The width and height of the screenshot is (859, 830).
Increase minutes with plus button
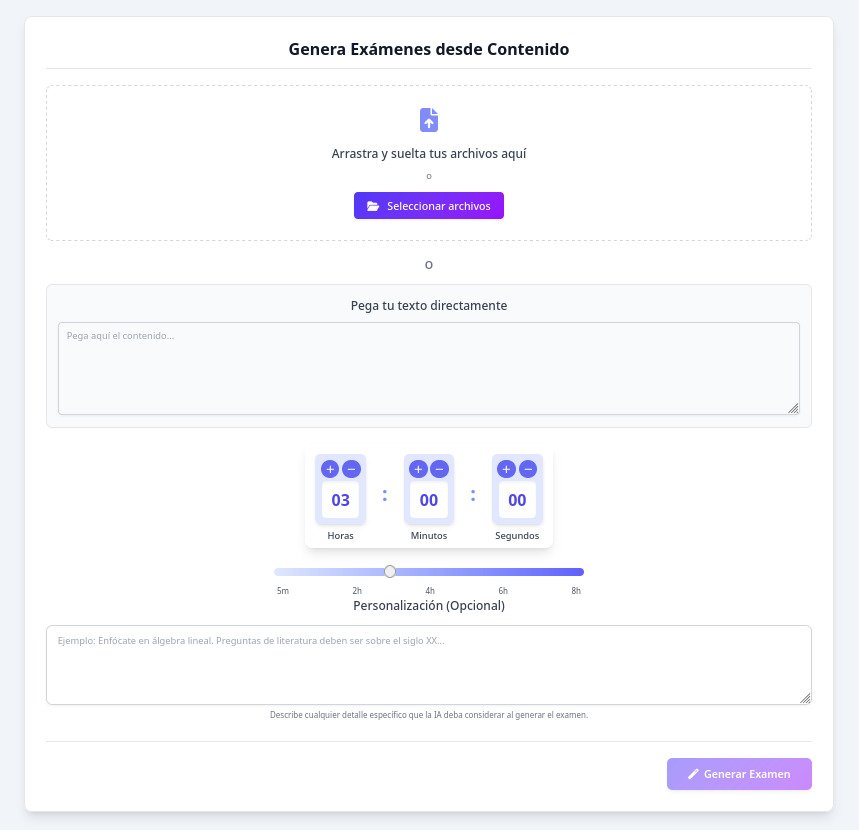pyautogui.click(x=418, y=469)
